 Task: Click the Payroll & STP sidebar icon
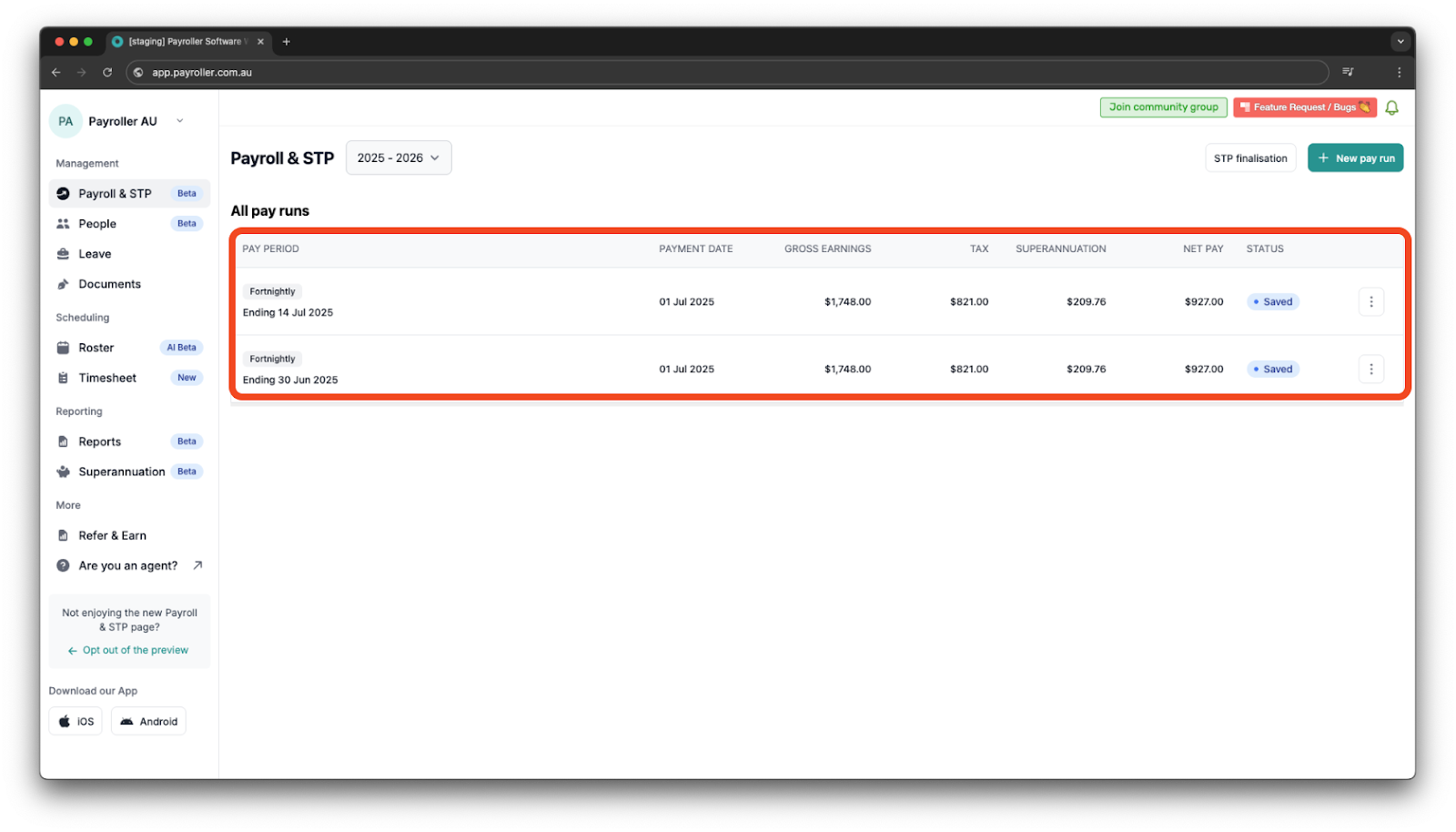63,193
